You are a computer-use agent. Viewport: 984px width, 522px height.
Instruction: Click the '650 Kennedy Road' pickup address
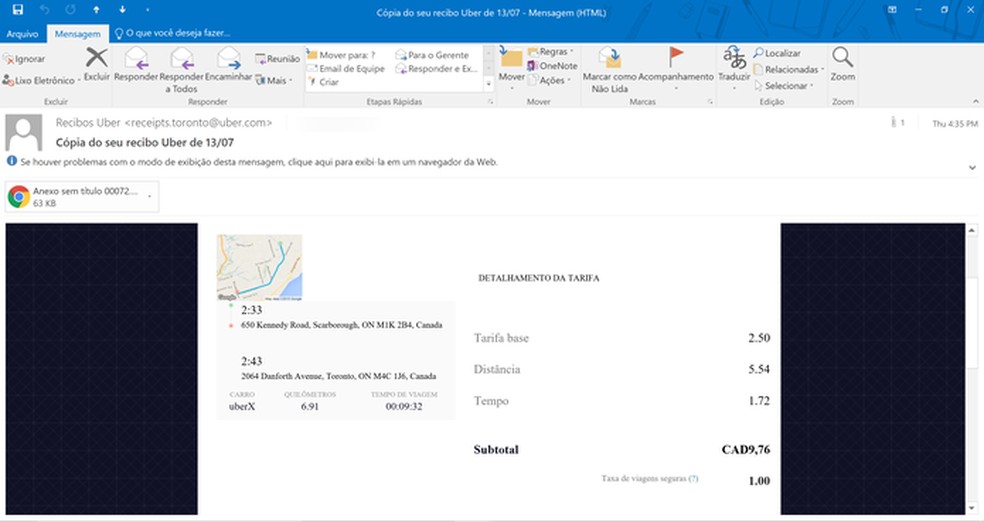pos(341,325)
